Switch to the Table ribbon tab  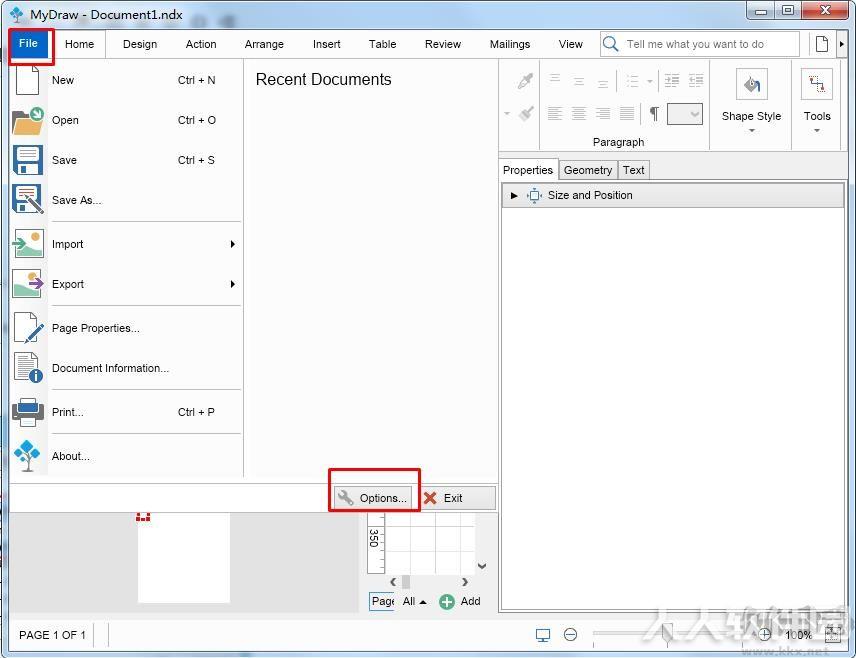pos(382,44)
